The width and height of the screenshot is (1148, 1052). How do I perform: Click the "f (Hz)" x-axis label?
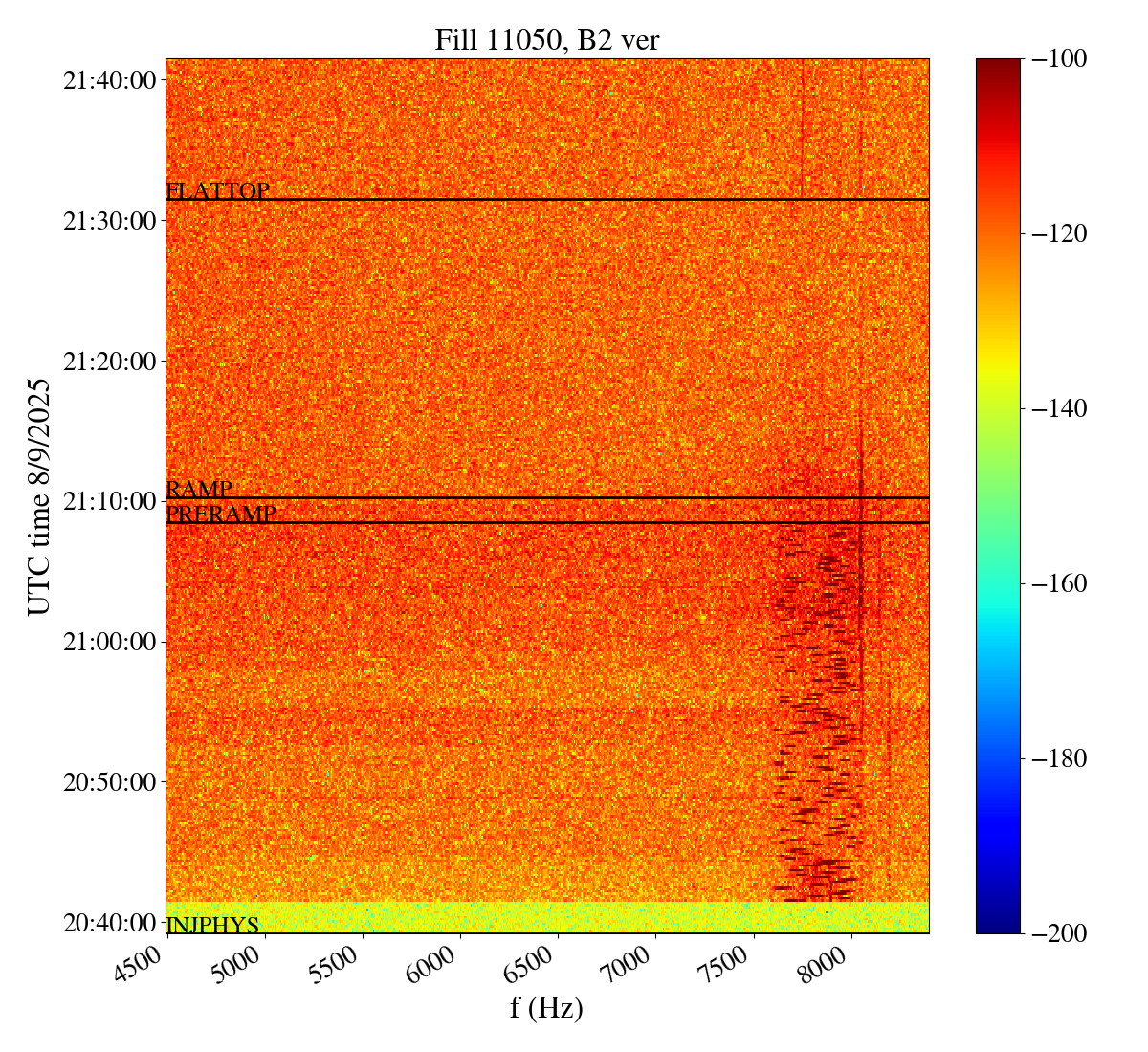[546, 1007]
